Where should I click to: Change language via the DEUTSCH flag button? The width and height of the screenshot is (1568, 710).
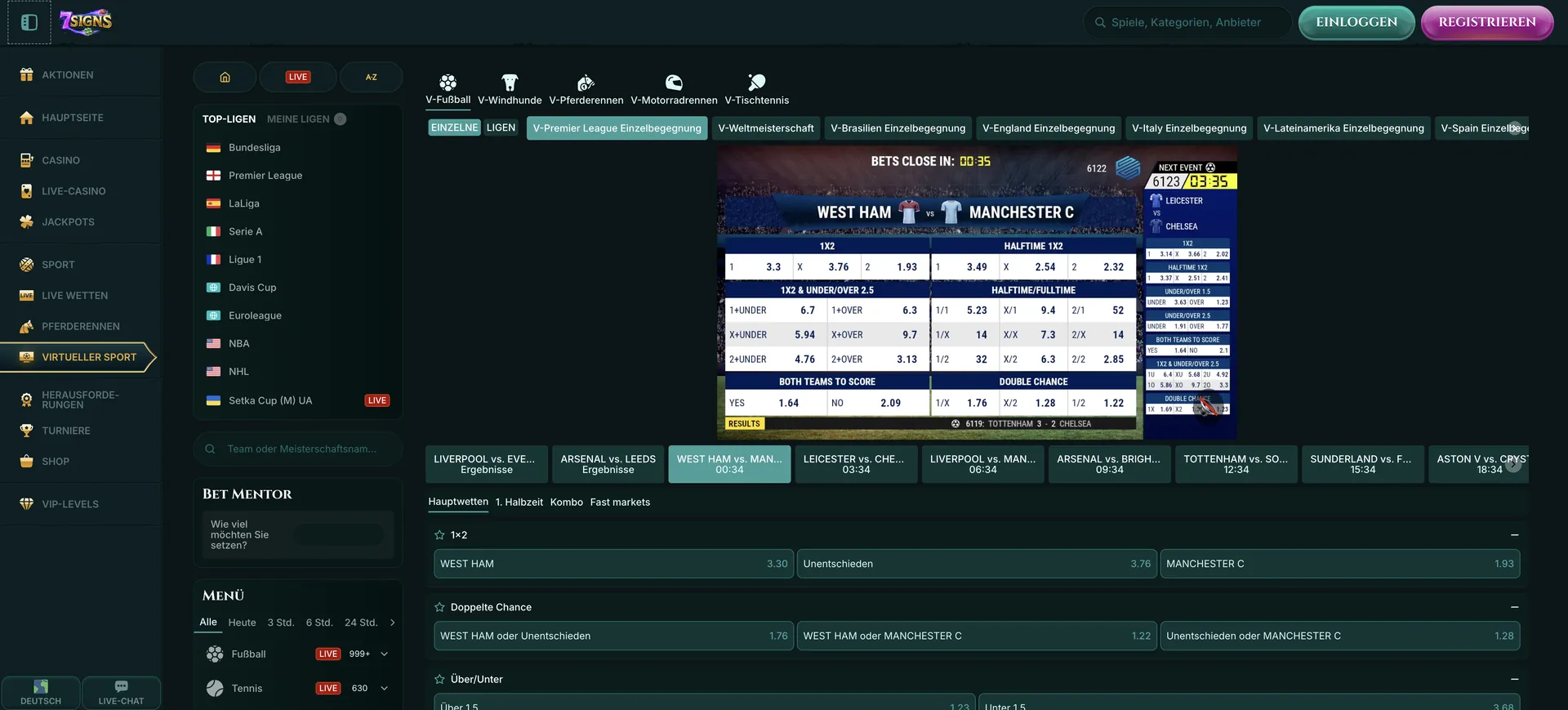[41, 692]
